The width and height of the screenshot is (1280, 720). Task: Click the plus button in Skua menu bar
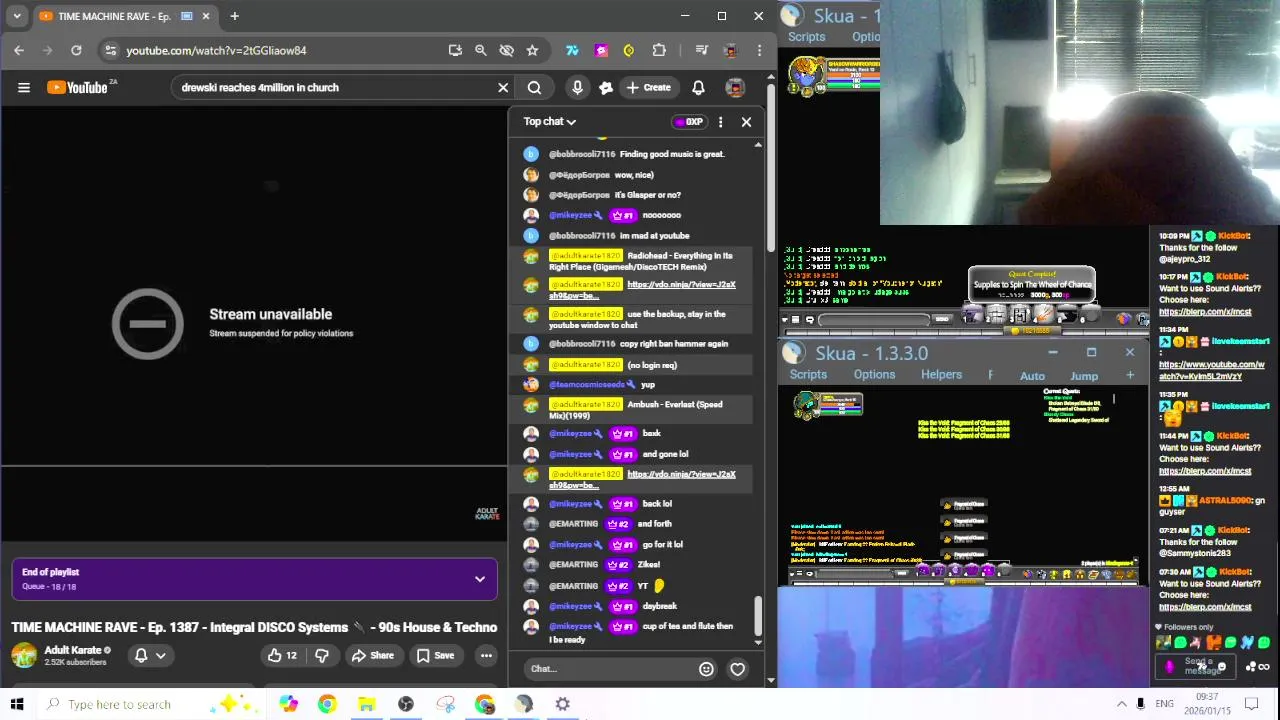click(x=1130, y=375)
